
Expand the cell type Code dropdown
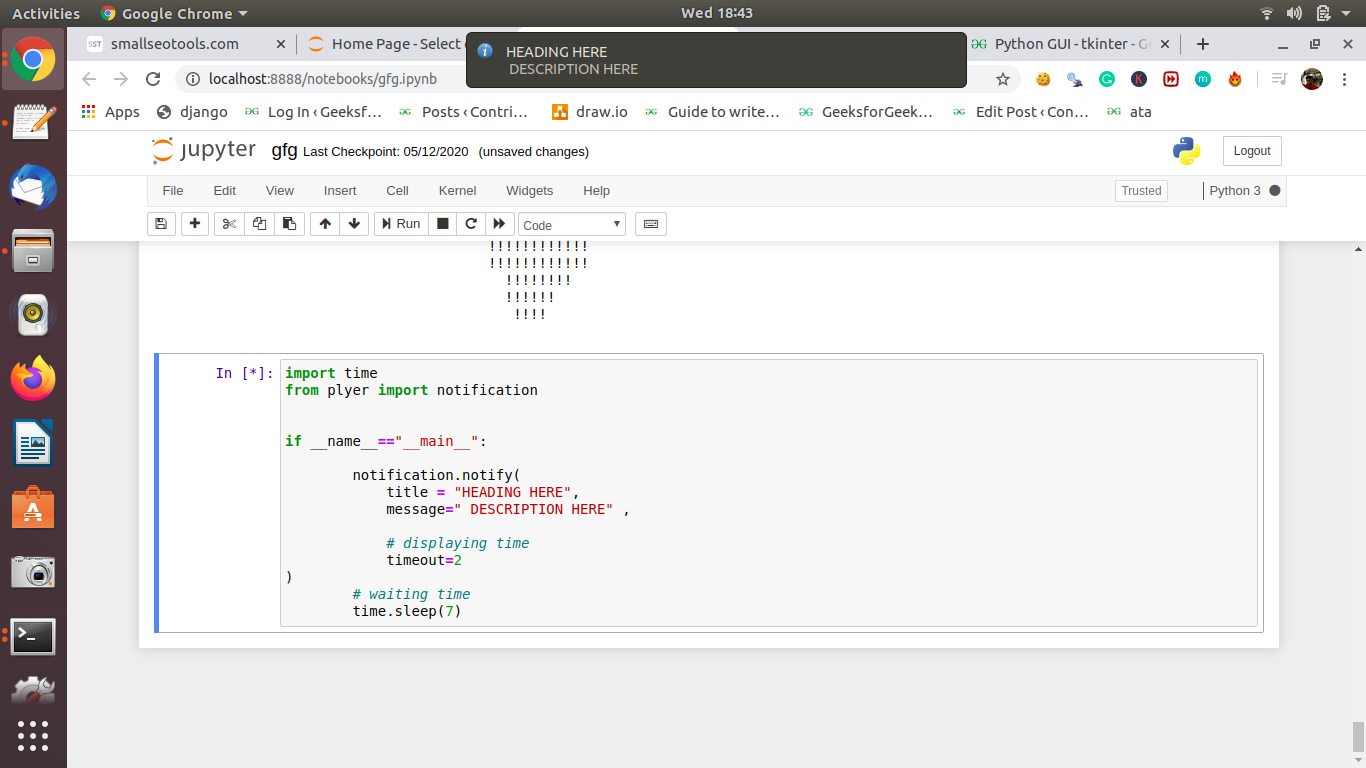(x=572, y=225)
